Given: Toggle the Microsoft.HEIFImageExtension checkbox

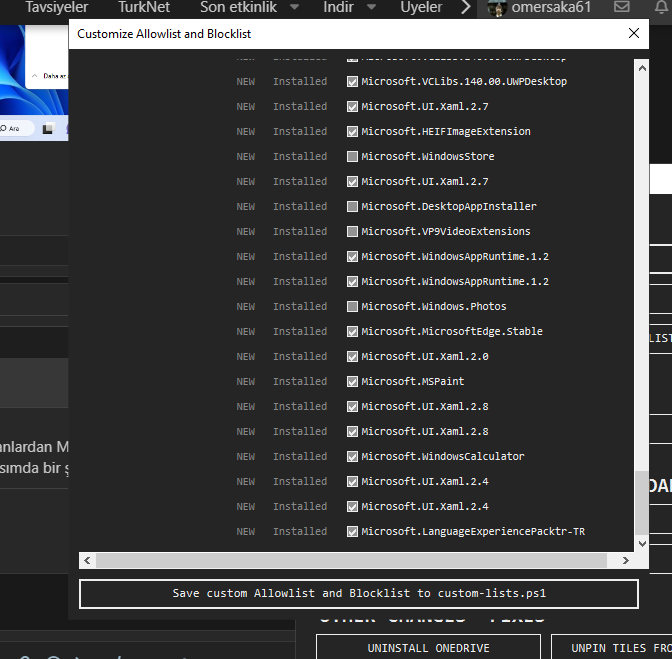Looking at the screenshot, I should [x=352, y=132].
